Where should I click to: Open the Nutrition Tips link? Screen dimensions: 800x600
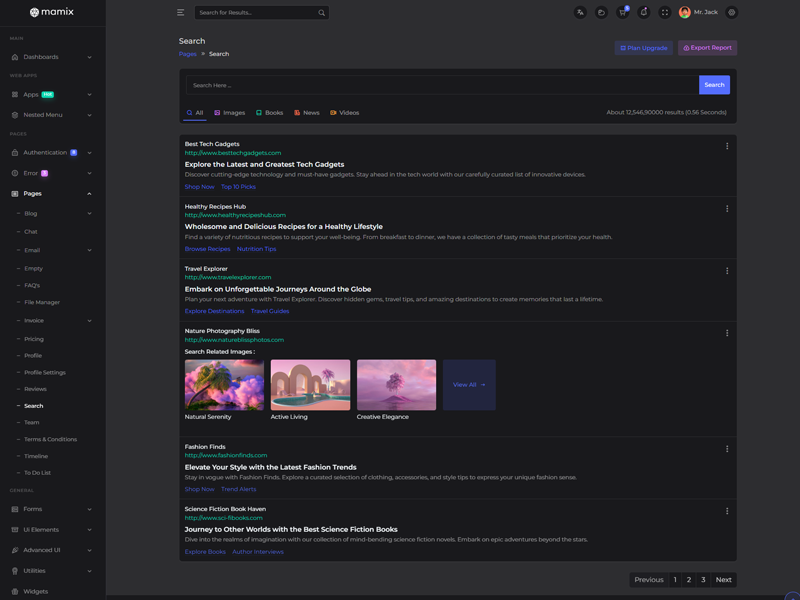[256, 249]
